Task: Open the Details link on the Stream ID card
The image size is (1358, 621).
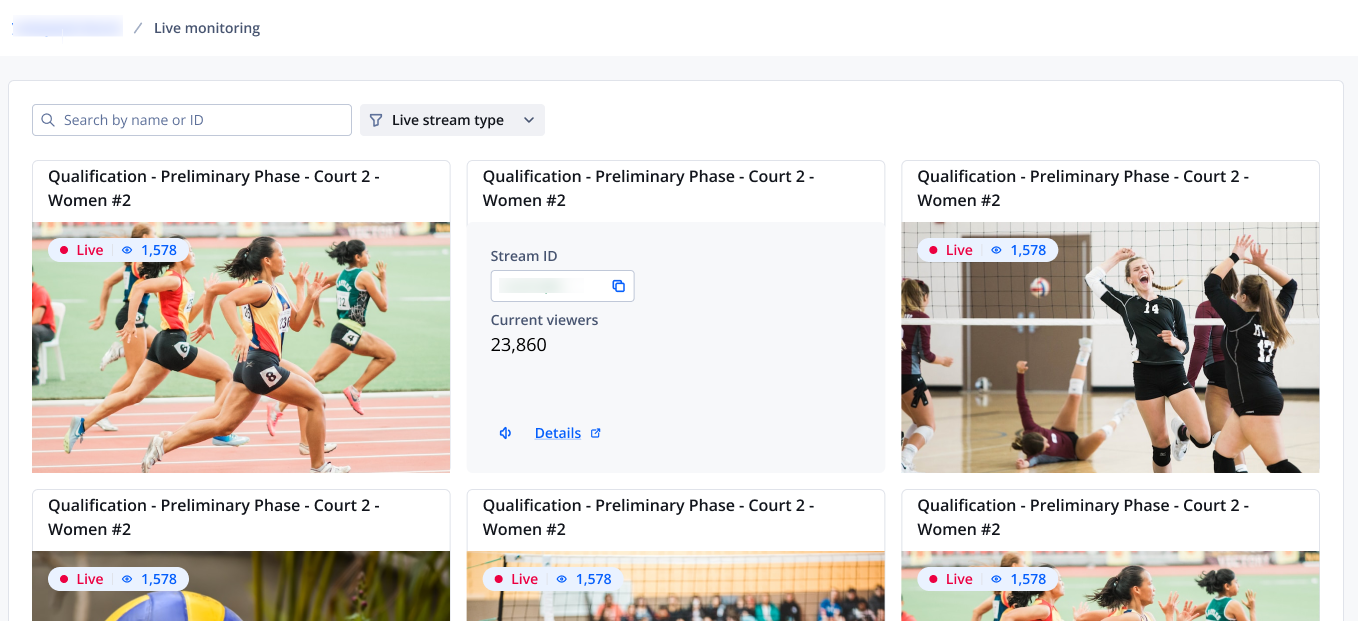Action: coord(558,432)
